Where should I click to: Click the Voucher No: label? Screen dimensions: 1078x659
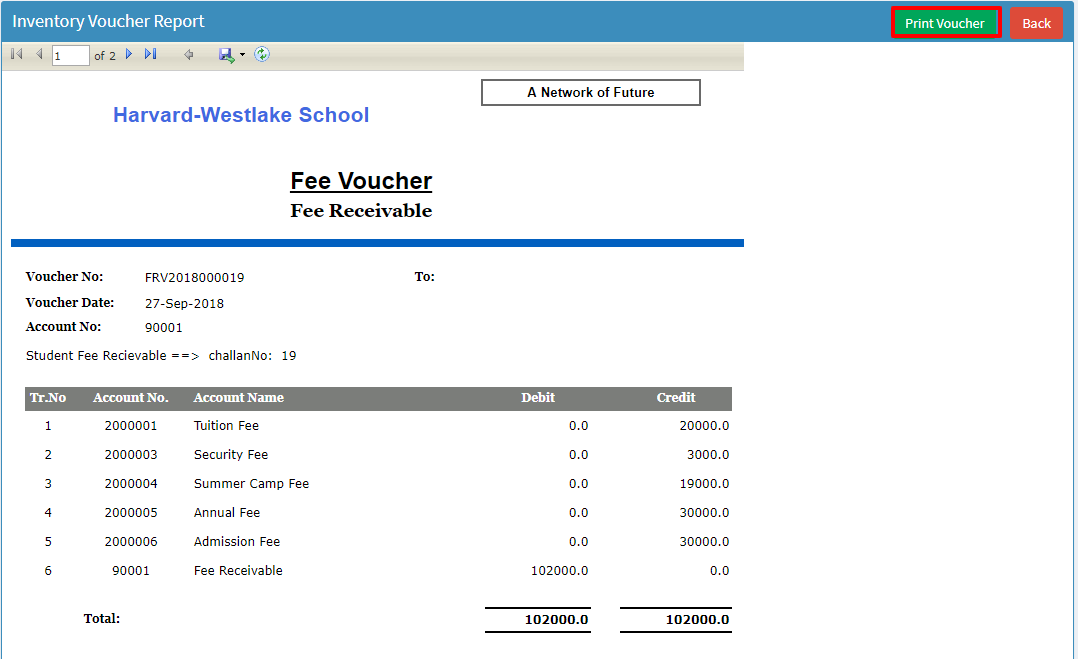(x=65, y=277)
